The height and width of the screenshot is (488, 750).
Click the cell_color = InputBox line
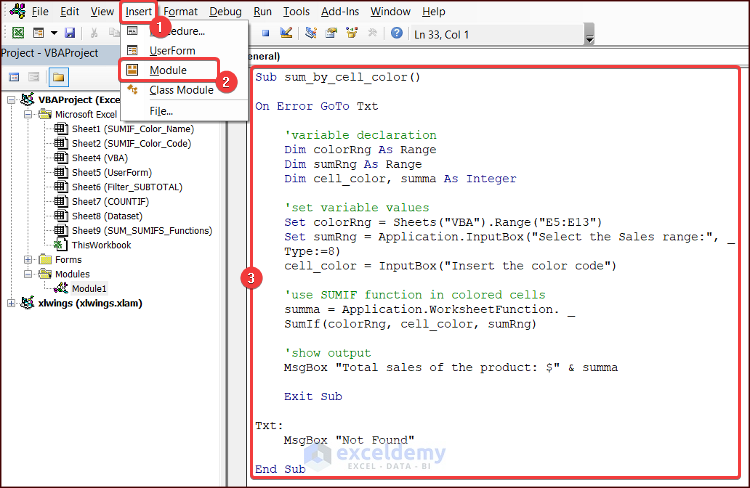(450, 266)
